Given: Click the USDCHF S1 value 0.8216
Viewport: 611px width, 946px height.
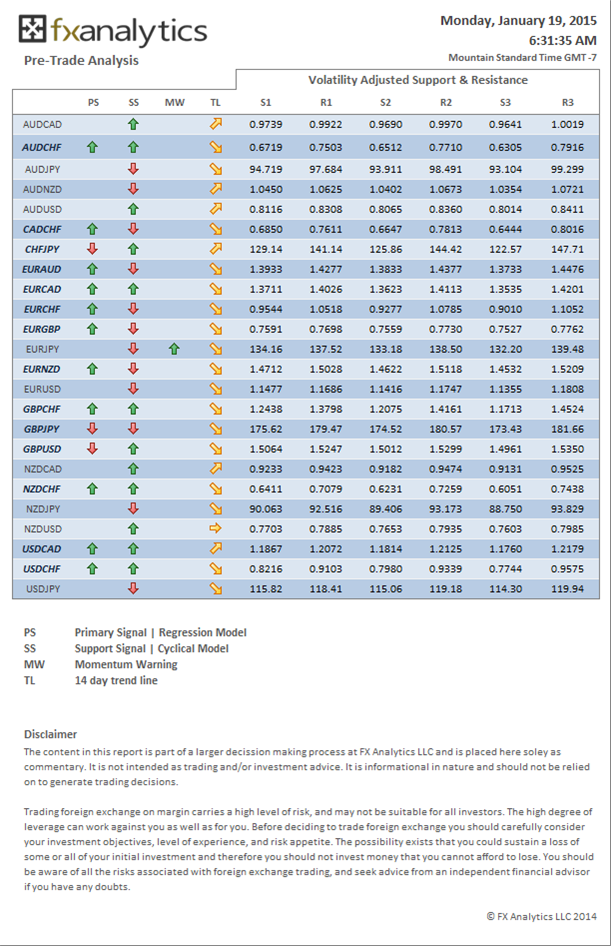Looking at the screenshot, I should tap(265, 569).
